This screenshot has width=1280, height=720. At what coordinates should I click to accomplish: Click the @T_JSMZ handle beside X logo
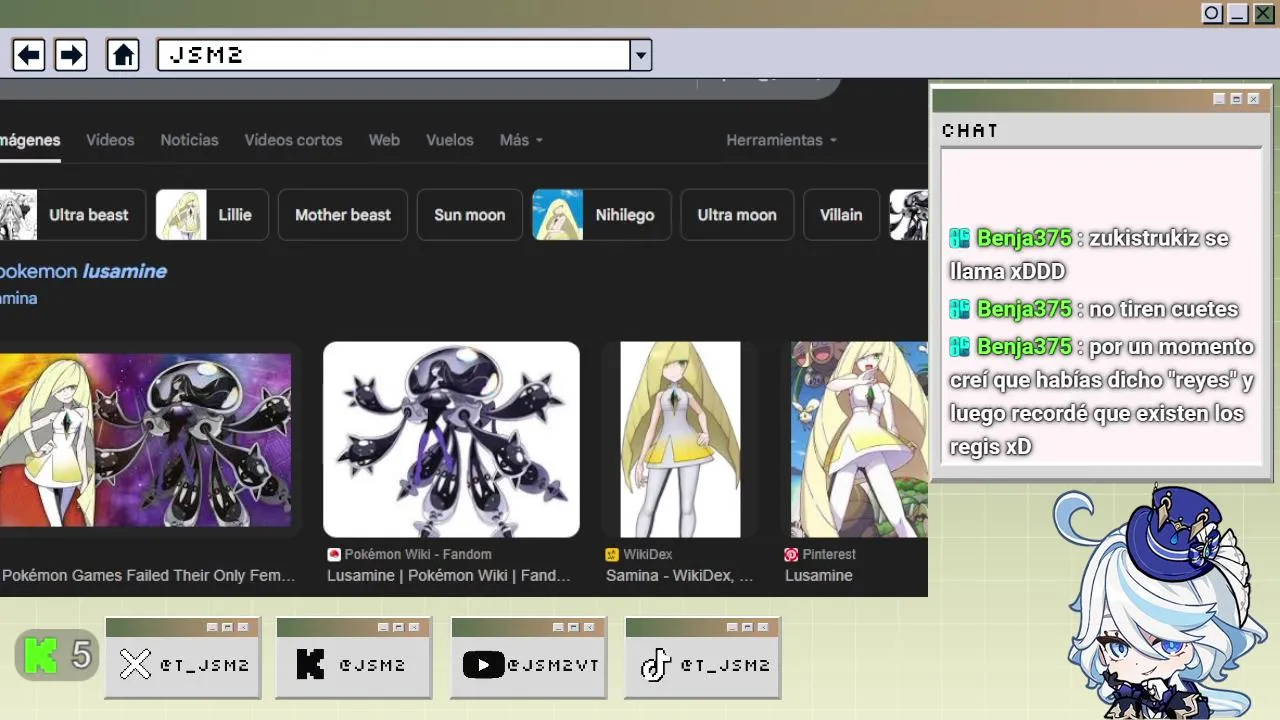[204, 665]
